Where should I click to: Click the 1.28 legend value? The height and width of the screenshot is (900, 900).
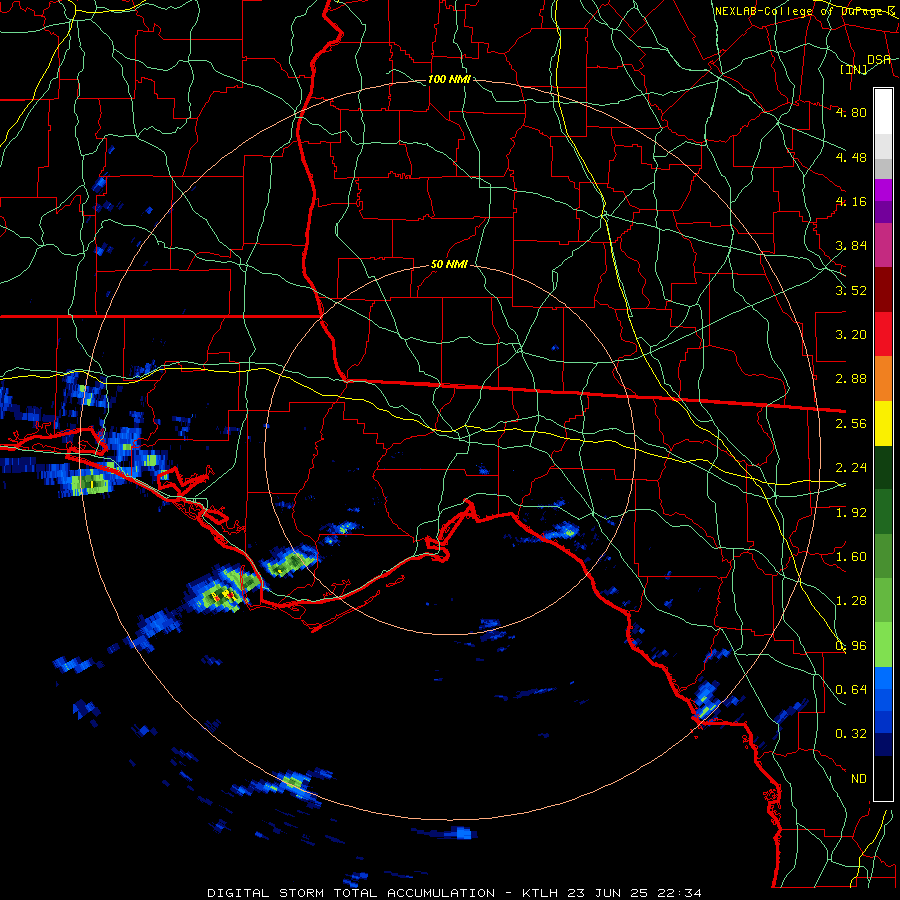(x=851, y=601)
